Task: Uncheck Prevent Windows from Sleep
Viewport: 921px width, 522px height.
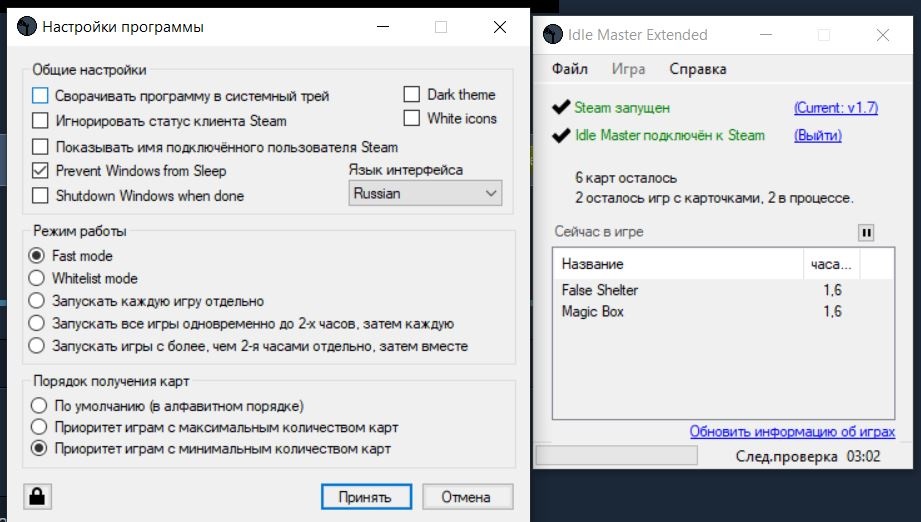Action: 40,170
